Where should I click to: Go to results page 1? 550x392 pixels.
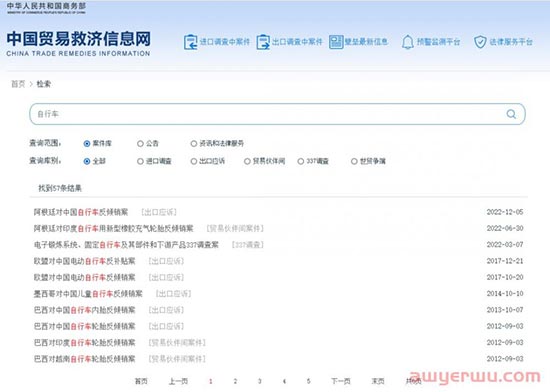tap(211, 381)
